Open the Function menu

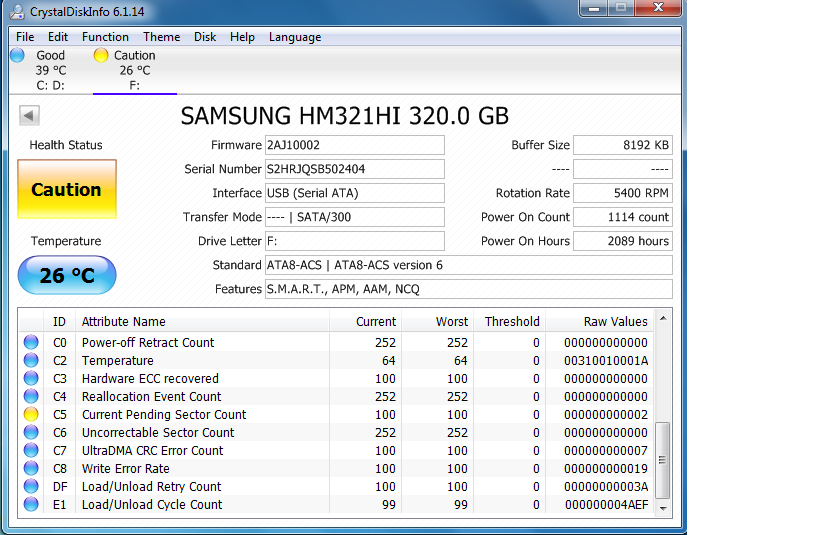pyautogui.click(x=105, y=37)
